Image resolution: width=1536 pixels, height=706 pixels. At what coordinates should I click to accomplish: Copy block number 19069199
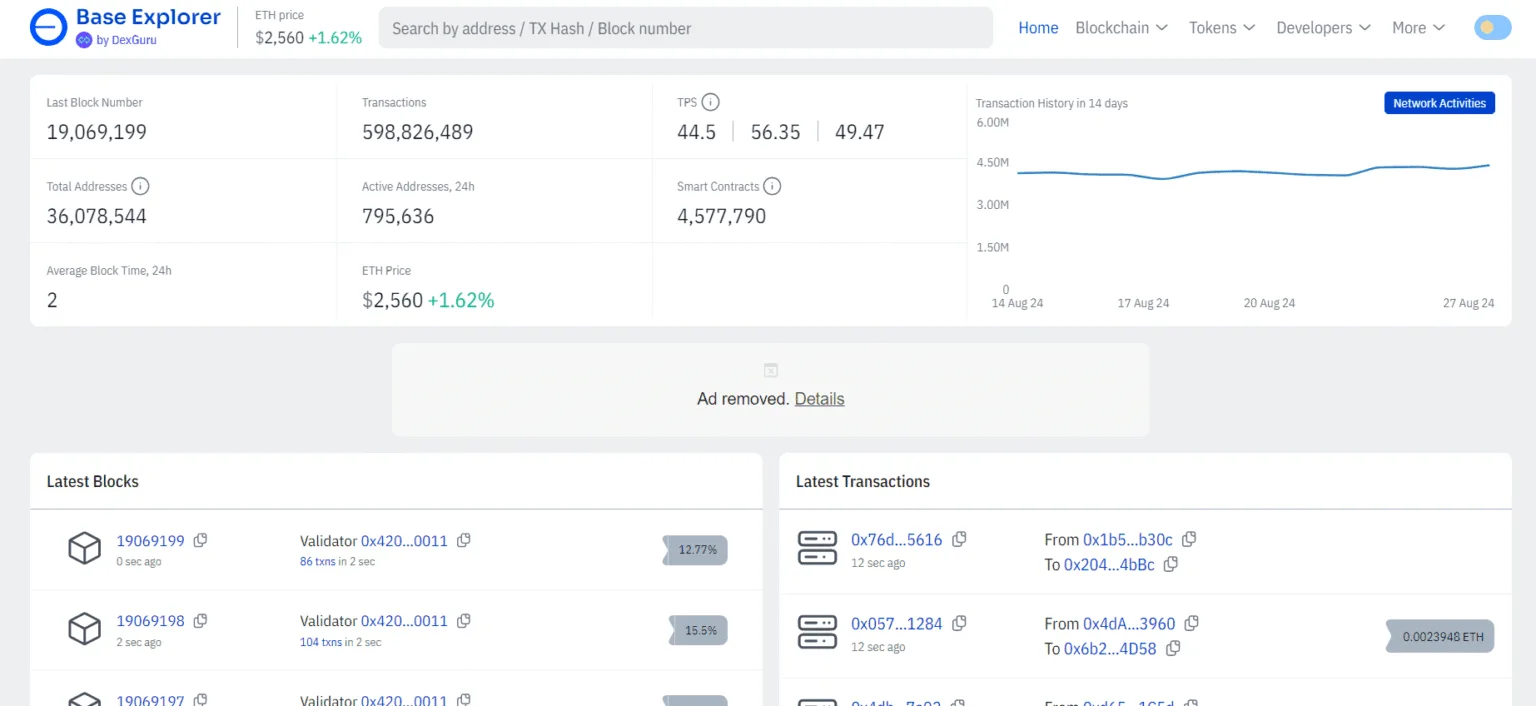[200, 540]
